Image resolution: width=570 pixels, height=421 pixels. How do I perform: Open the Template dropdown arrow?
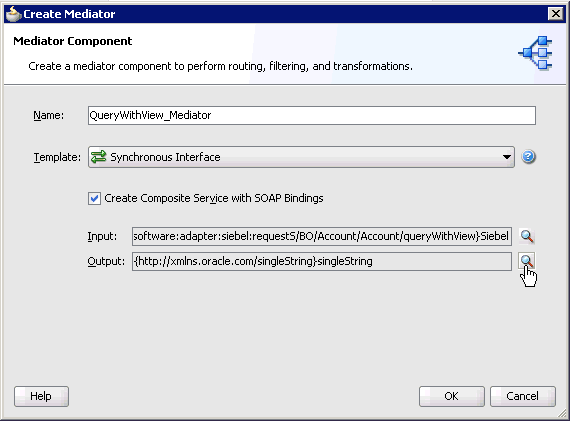pyautogui.click(x=506, y=157)
